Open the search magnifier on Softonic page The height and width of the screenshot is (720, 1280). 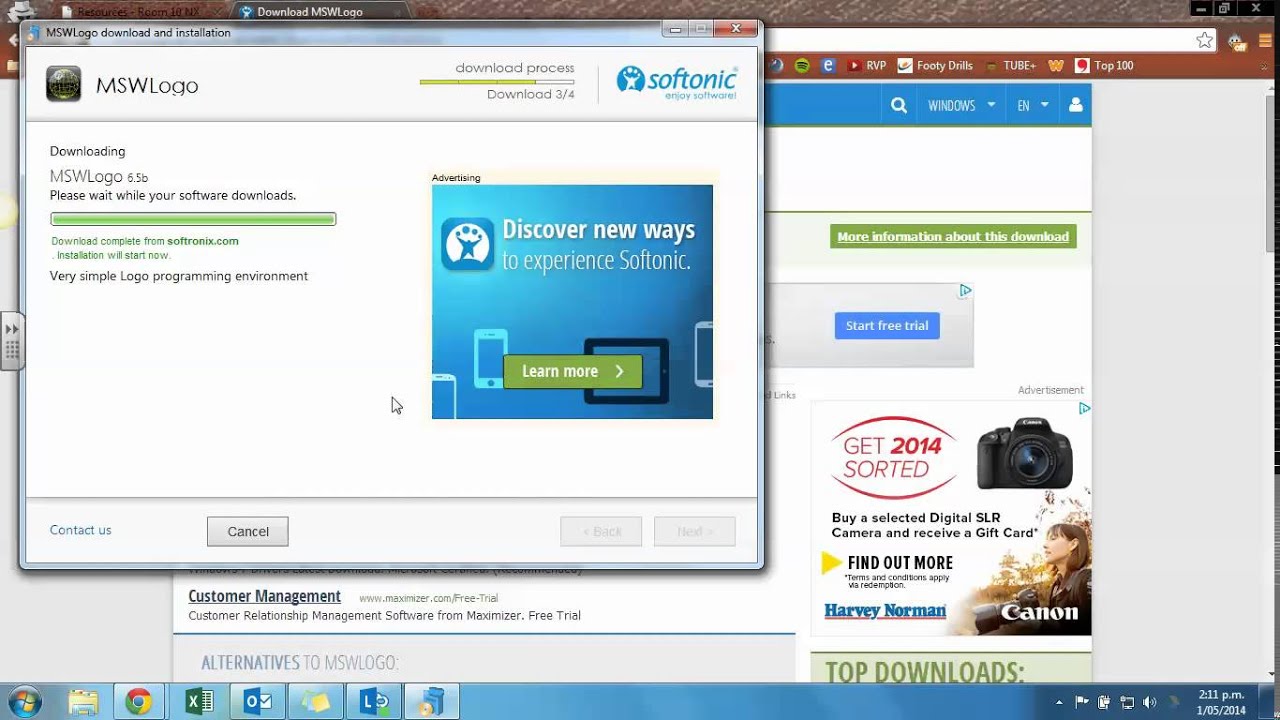click(899, 105)
